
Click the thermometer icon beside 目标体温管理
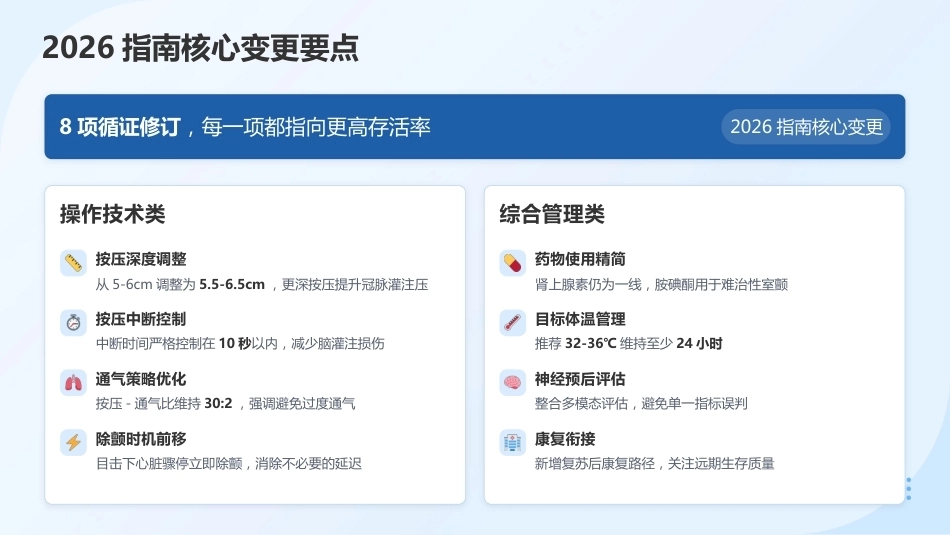point(513,323)
